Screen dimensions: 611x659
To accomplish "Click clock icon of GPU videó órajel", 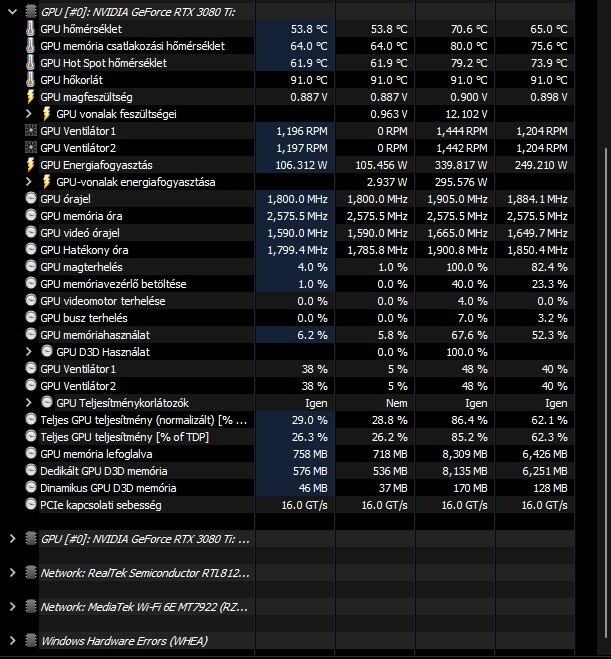I will pyautogui.click(x=31, y=232).
